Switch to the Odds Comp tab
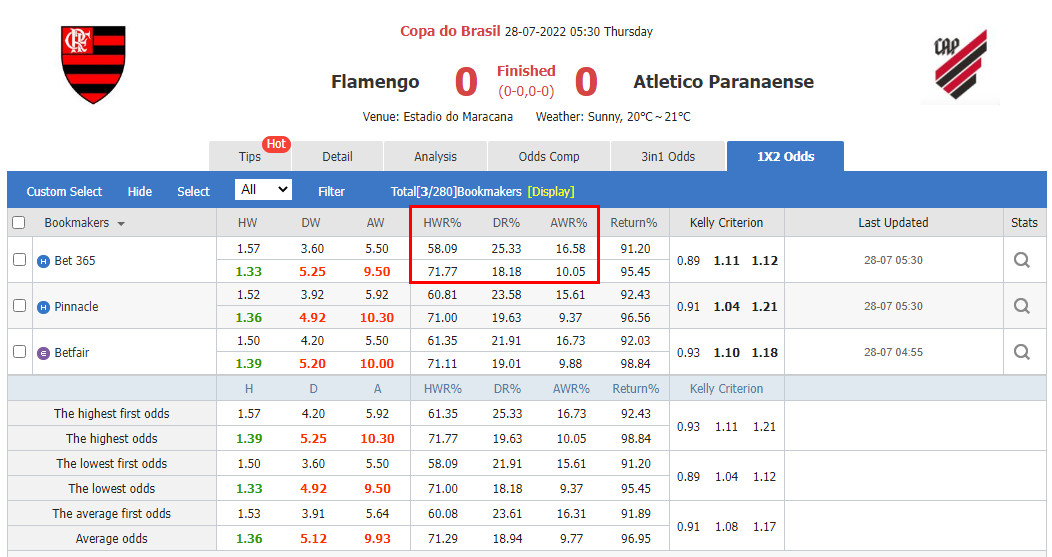The height and width of the screenshot is (557, 1052). 548,156
